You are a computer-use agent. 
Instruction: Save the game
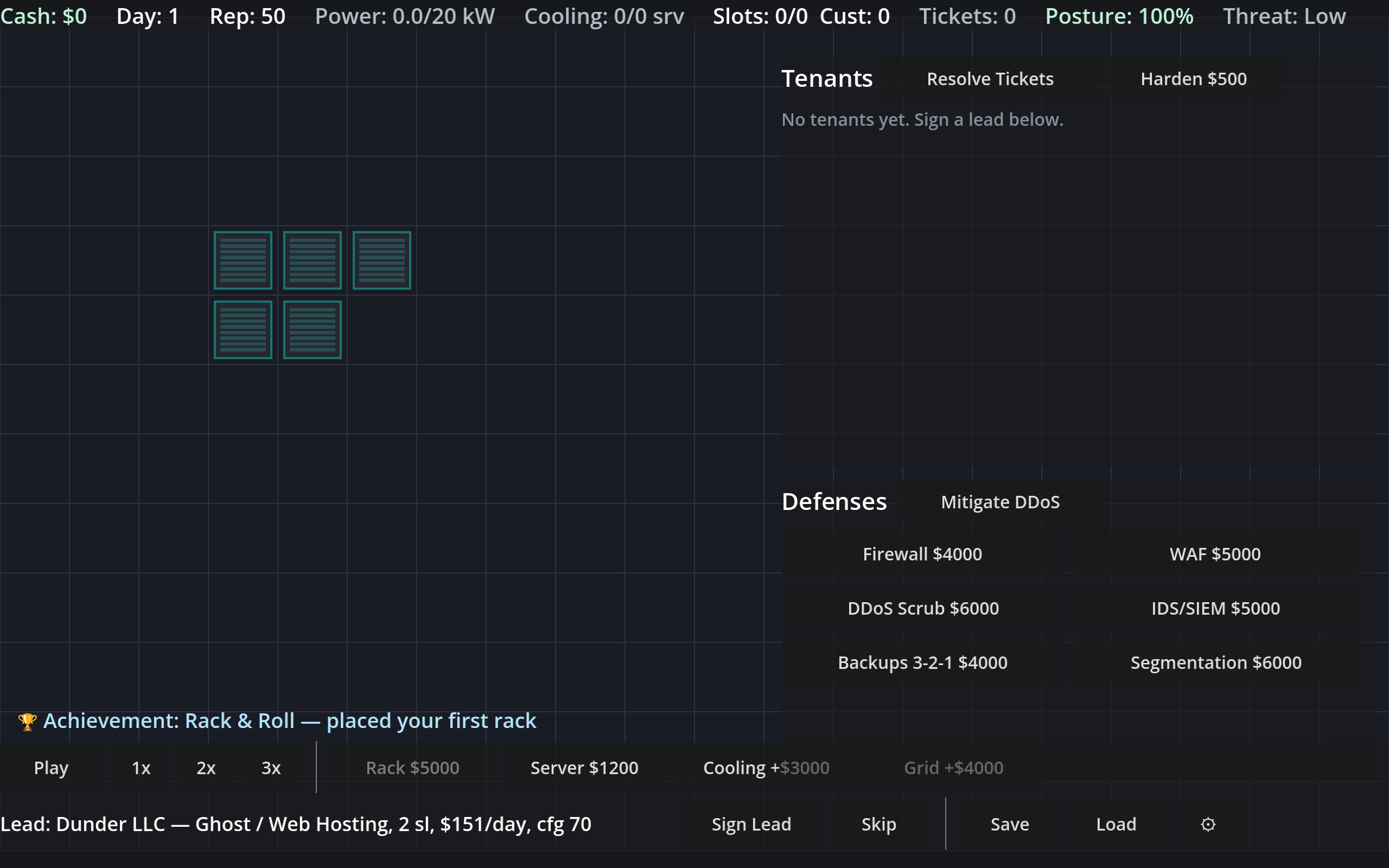(1010, 825)
